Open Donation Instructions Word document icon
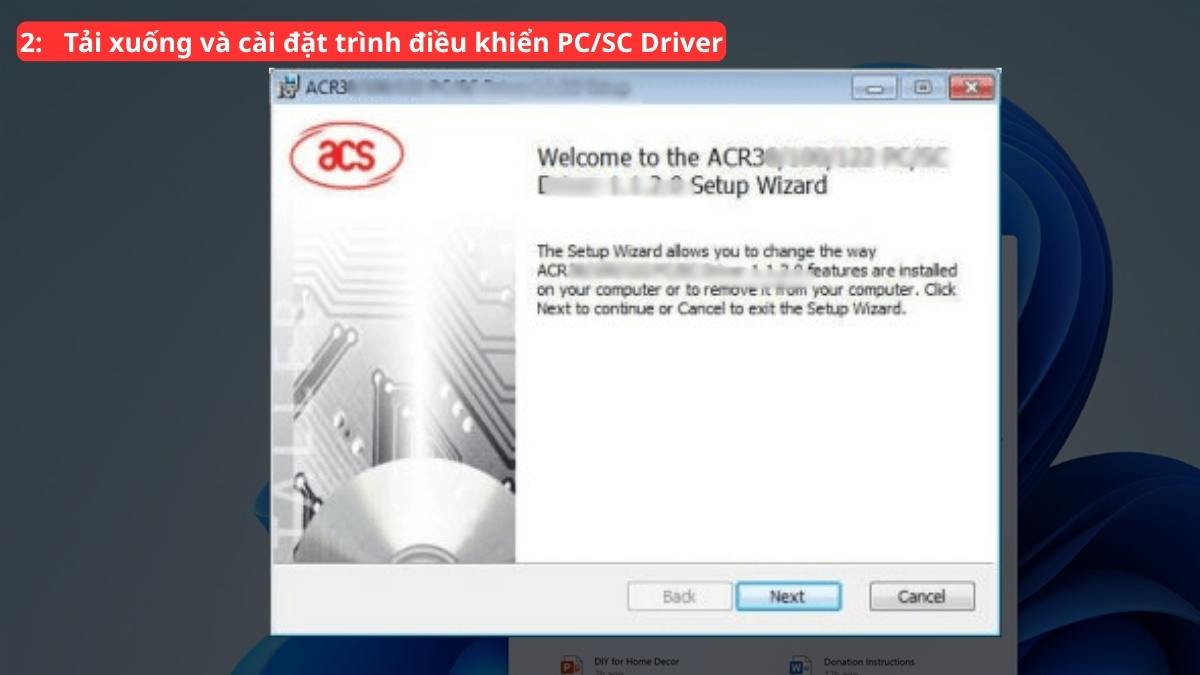1200x675 pixels. click(x=800, y=665)
